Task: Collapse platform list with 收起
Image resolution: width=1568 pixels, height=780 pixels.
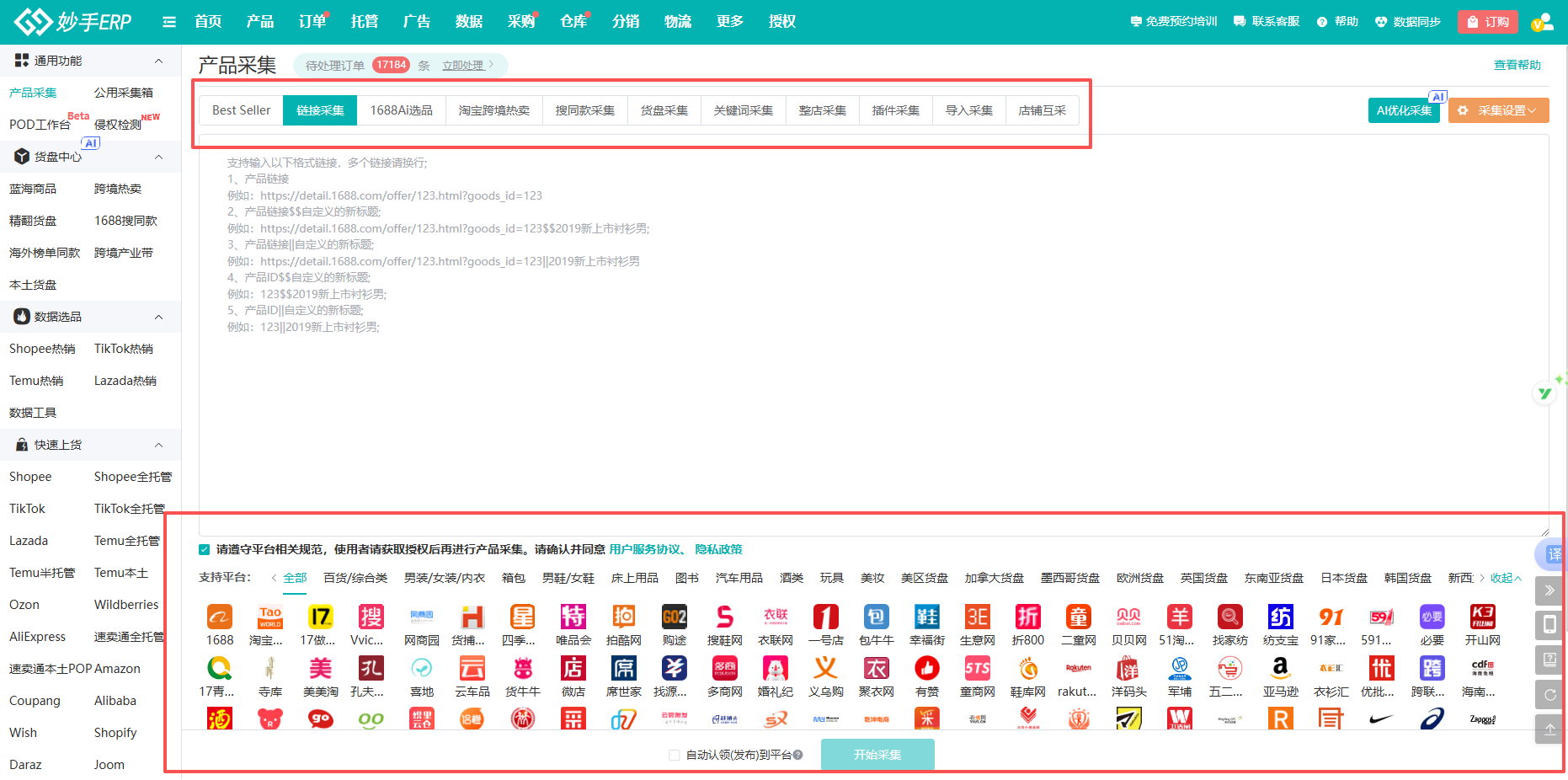Action: click(1506, 578)
